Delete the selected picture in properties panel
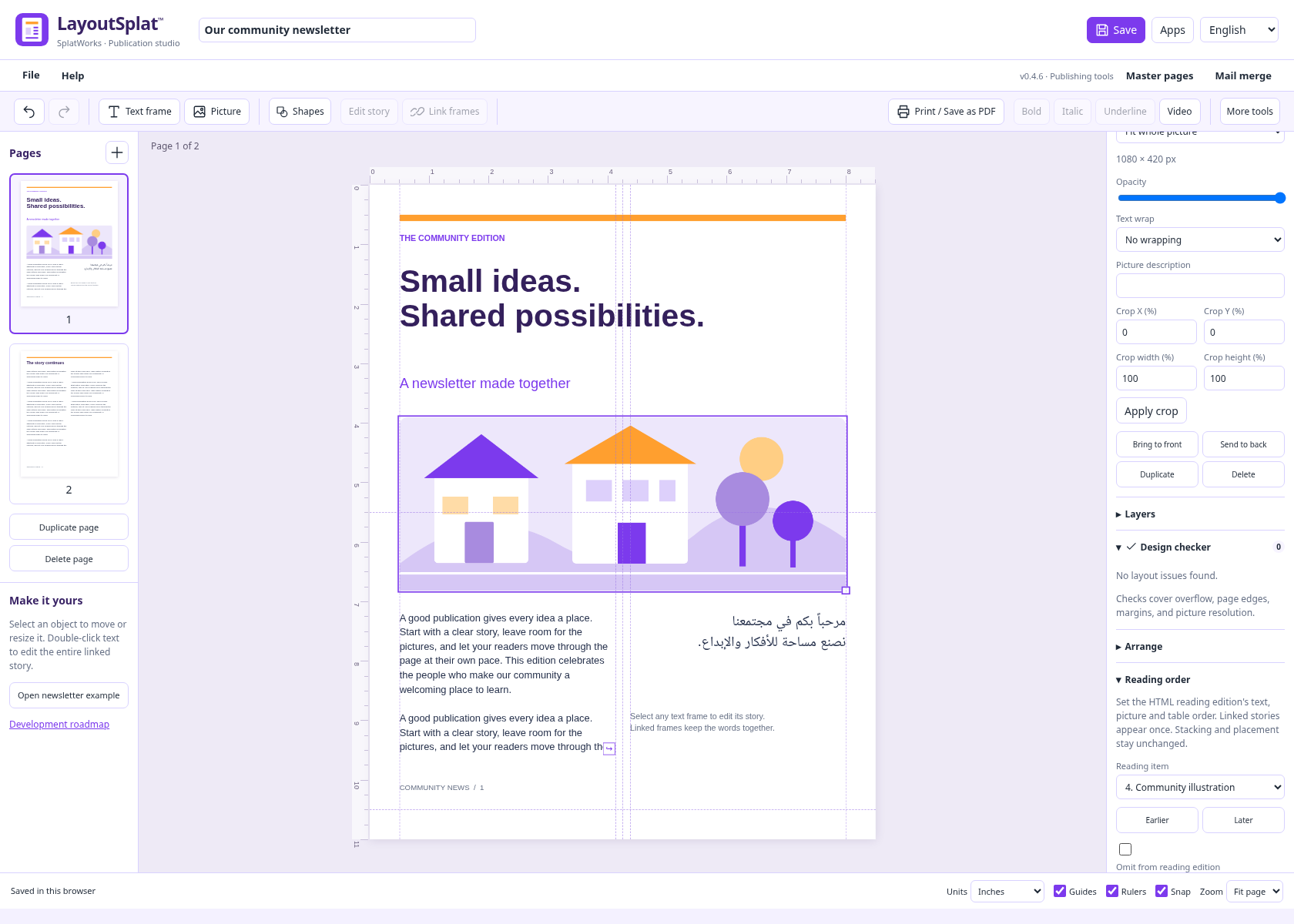This screenshot has width=1294, height=924. click(x=1243, y=474)
